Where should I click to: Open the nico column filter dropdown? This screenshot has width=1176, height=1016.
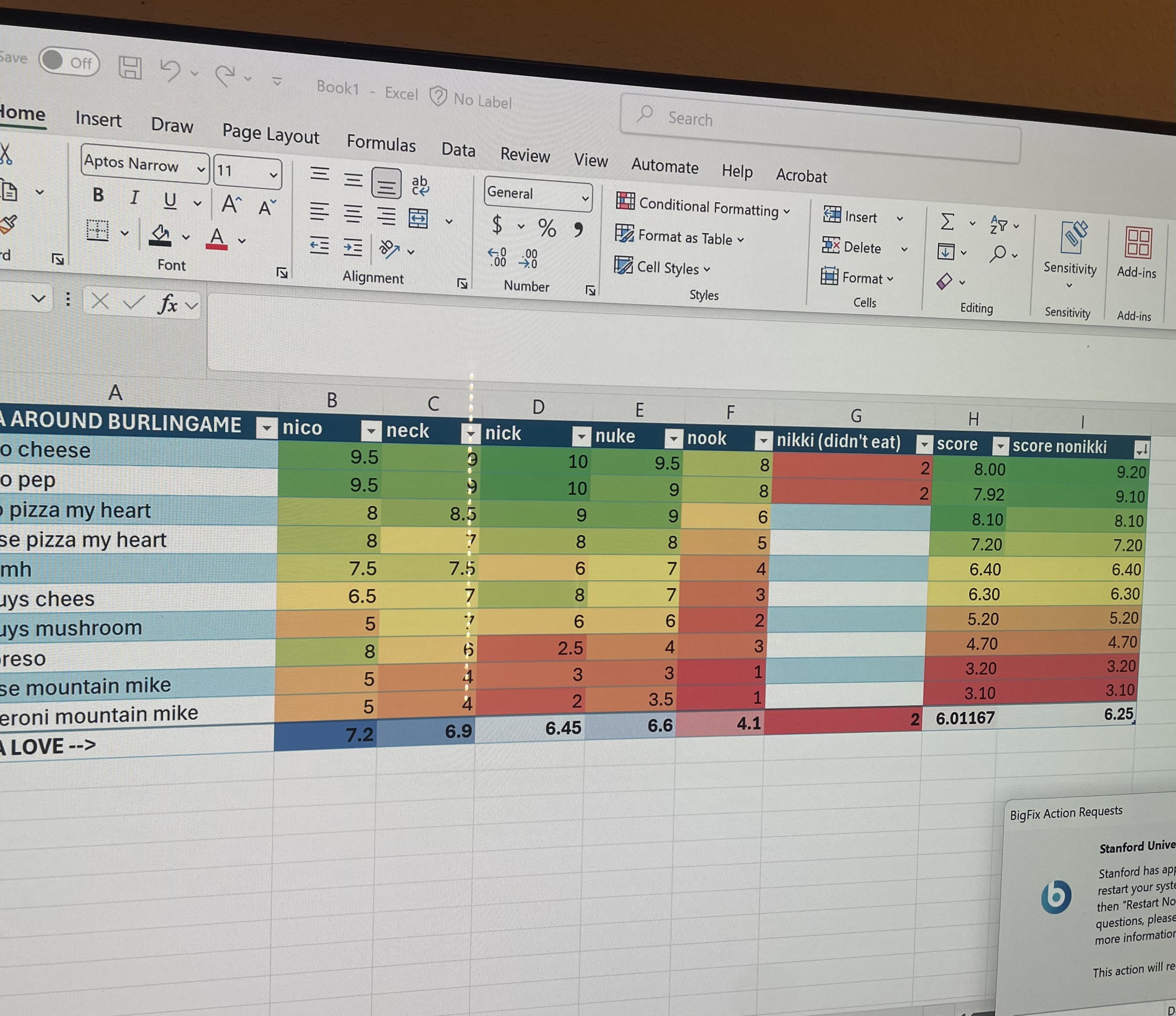click(x=371, y=432)
